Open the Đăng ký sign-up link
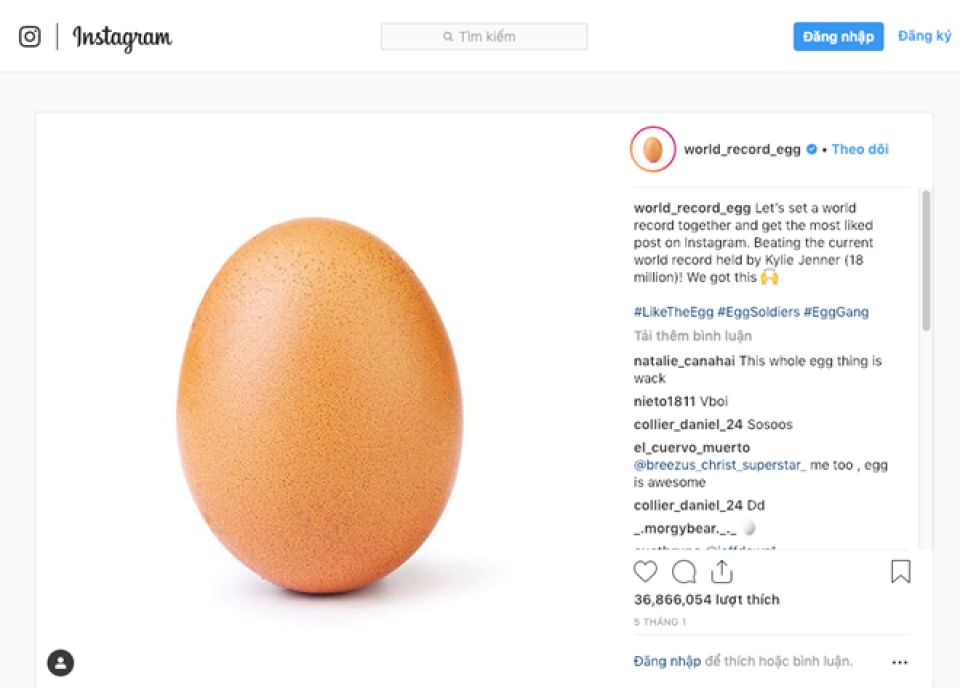Viewport: 960px width, 688px height. click(923, 35)
